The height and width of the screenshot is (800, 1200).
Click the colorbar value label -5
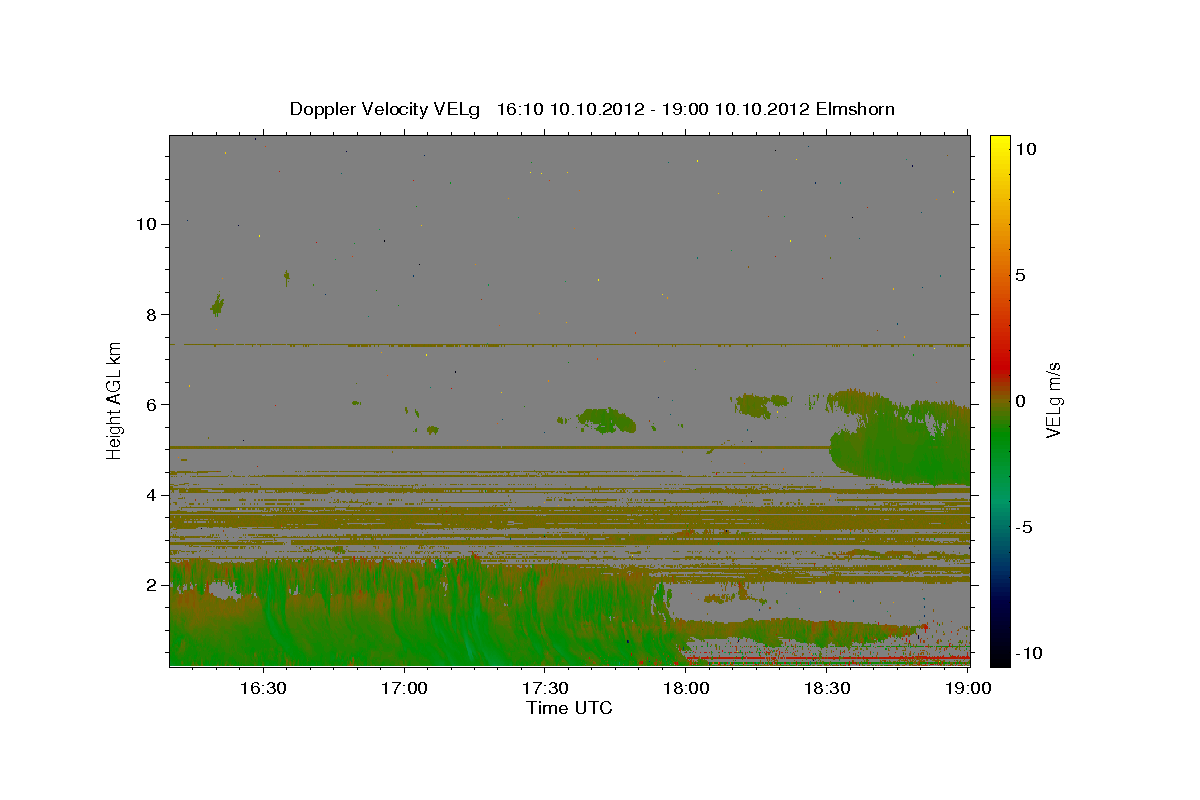click(x=1024, y=527)
